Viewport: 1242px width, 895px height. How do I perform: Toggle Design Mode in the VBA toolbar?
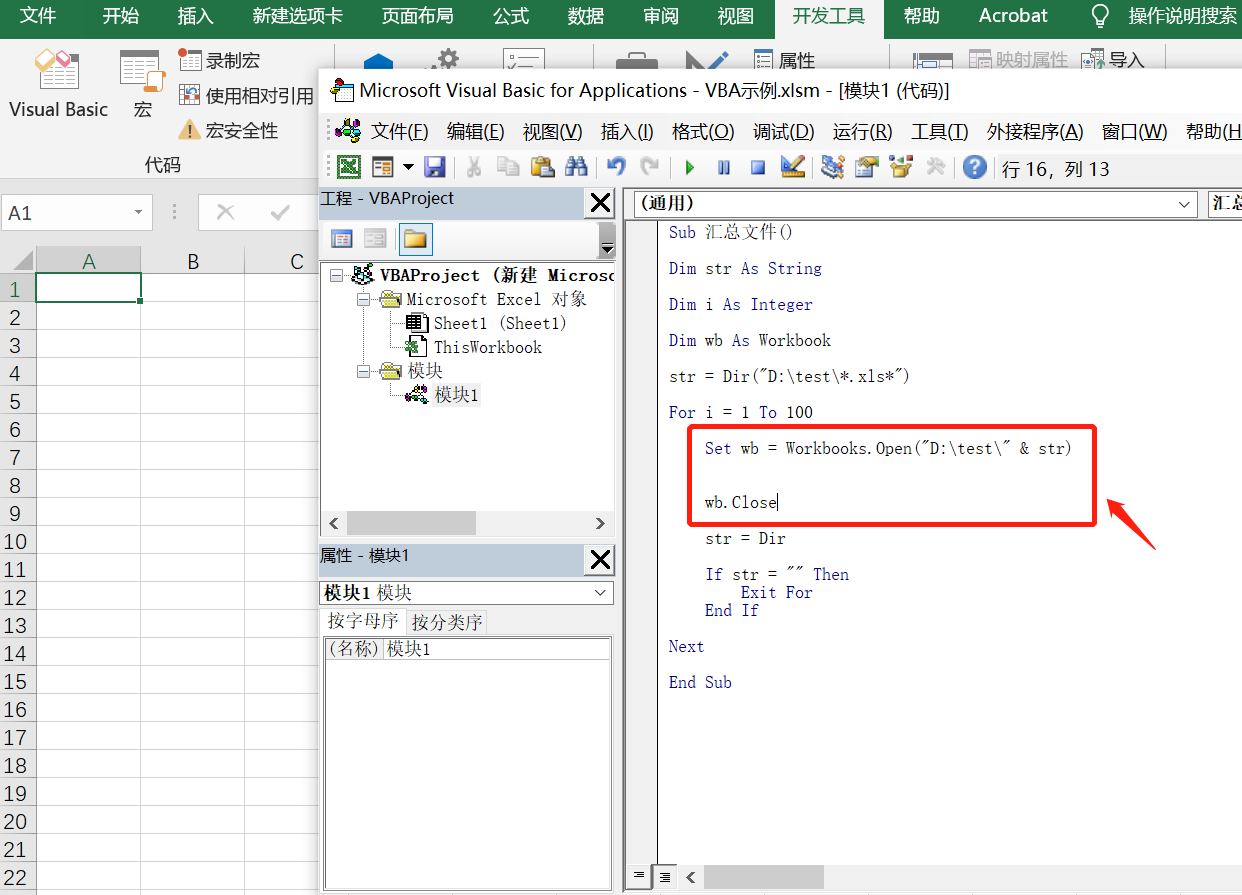[793, 167]
